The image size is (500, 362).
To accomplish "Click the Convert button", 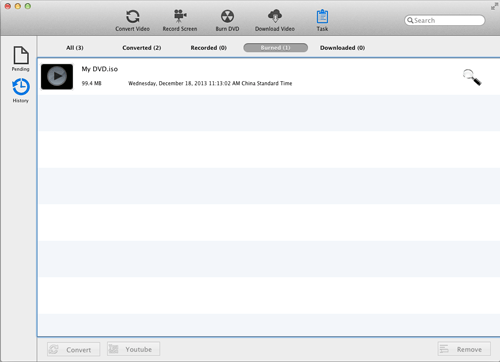I will (x=73, y=349).
